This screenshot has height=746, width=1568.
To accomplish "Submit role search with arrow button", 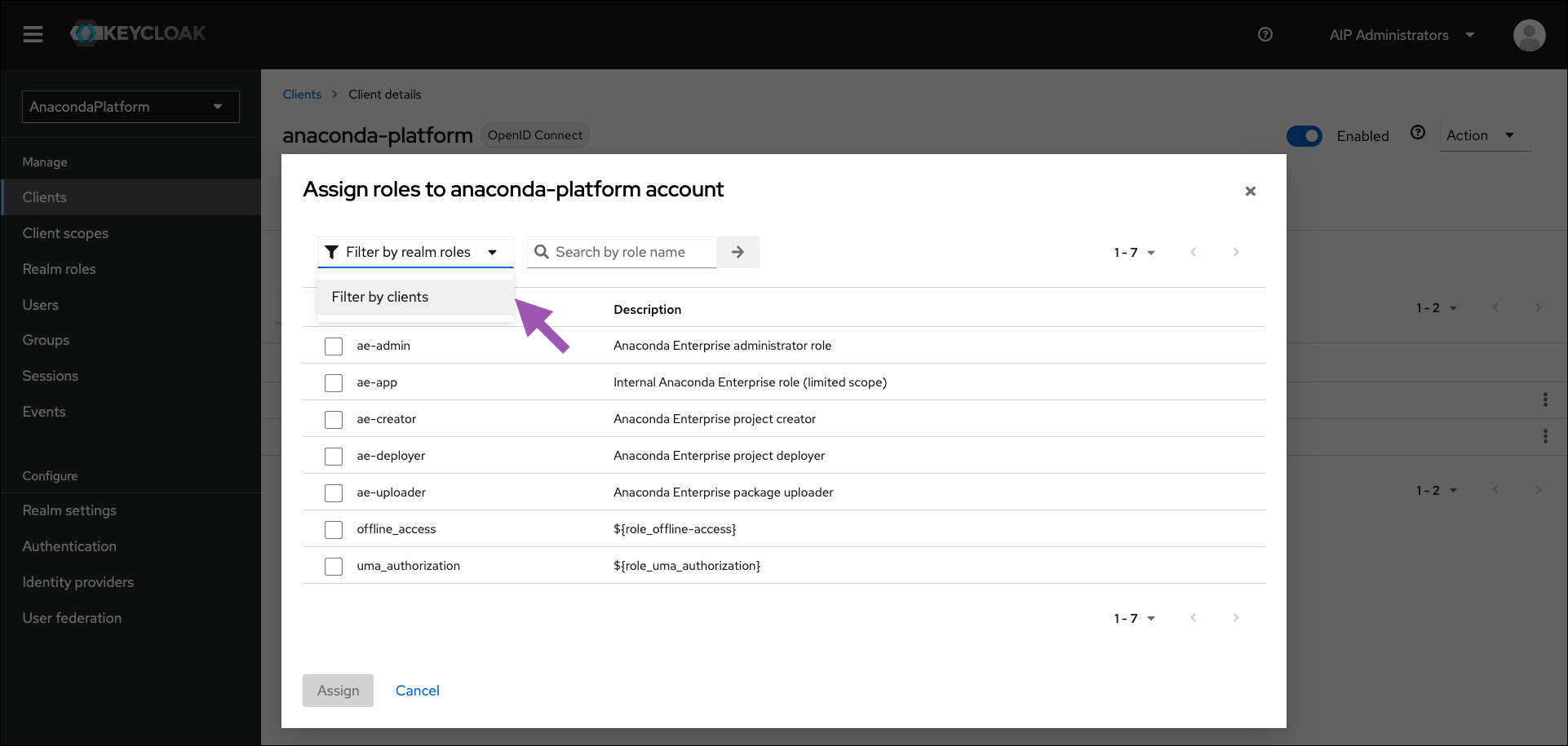I will click(737, 252).
